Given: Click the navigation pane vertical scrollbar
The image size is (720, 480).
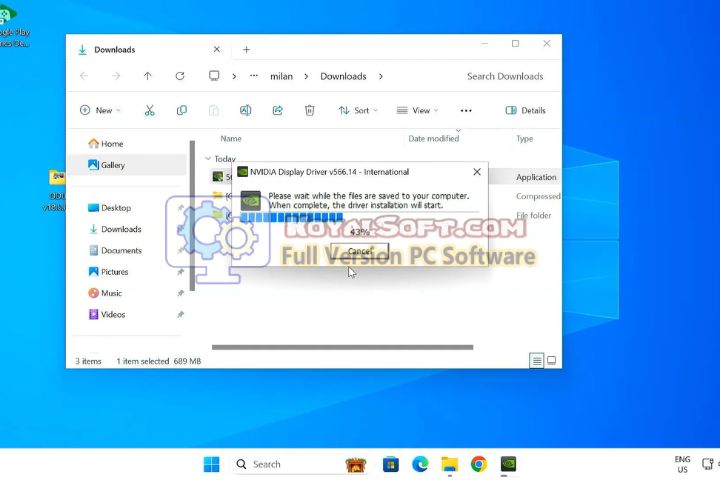Looking at the screenshot, I should click(192, 215).
